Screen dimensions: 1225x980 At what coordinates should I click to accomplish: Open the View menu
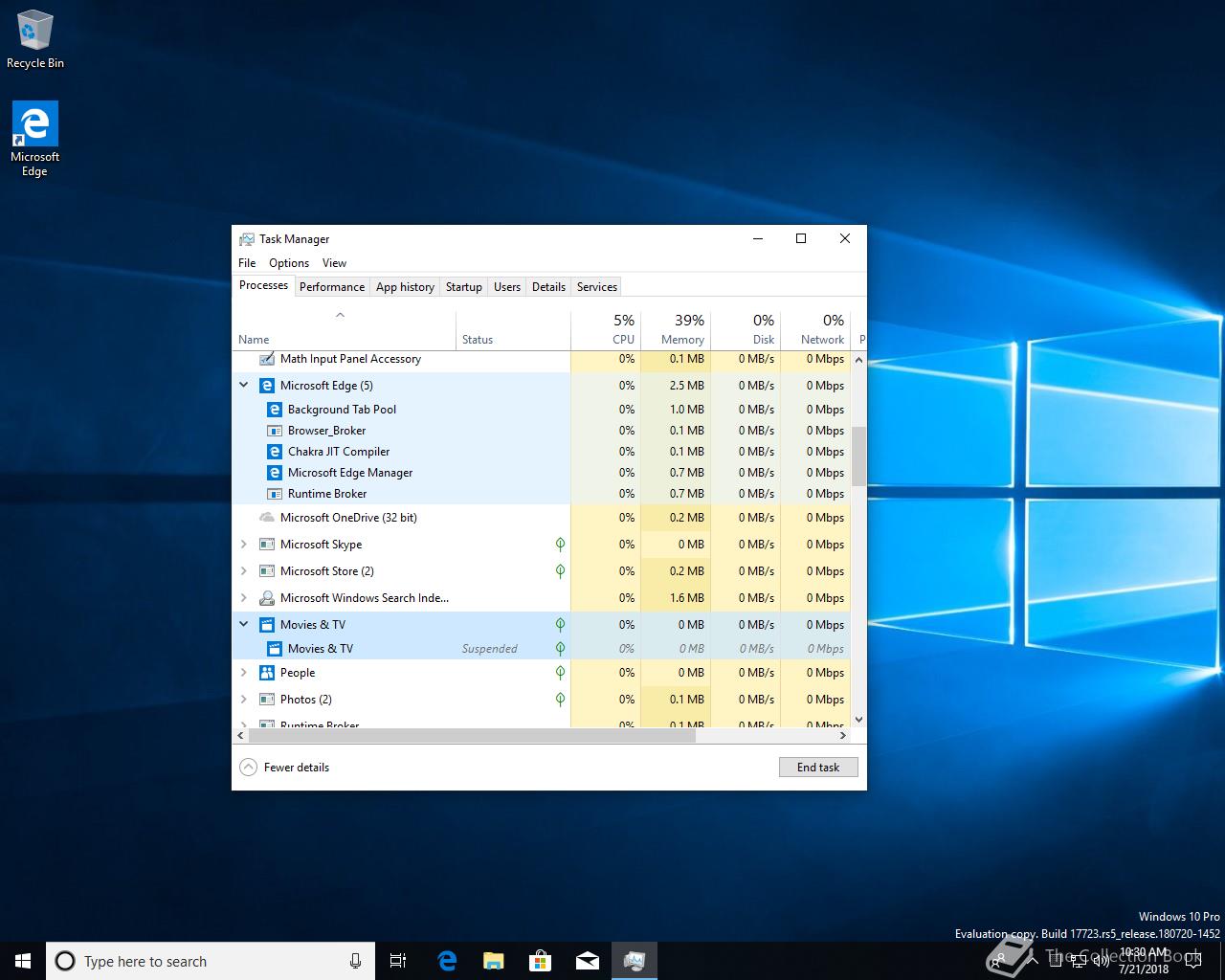[x=334, y=263]
